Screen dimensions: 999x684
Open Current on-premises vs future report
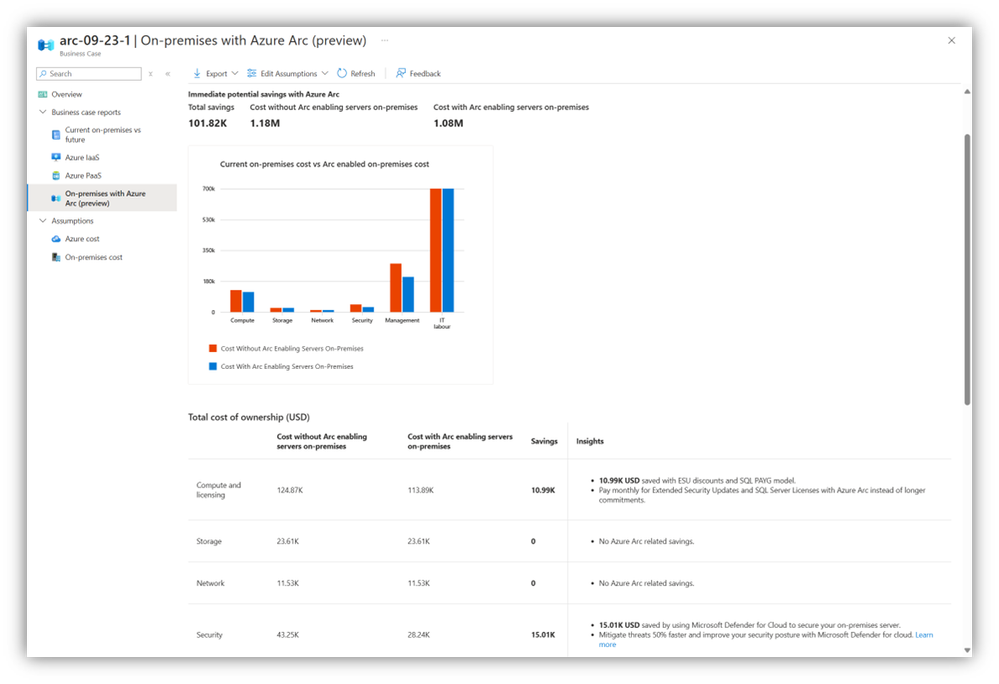(x=102, y=135)
